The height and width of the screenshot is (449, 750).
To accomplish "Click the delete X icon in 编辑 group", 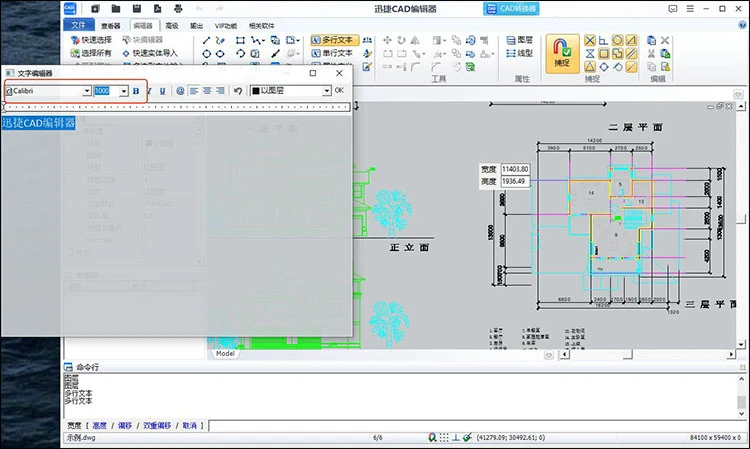I will 665,40.
